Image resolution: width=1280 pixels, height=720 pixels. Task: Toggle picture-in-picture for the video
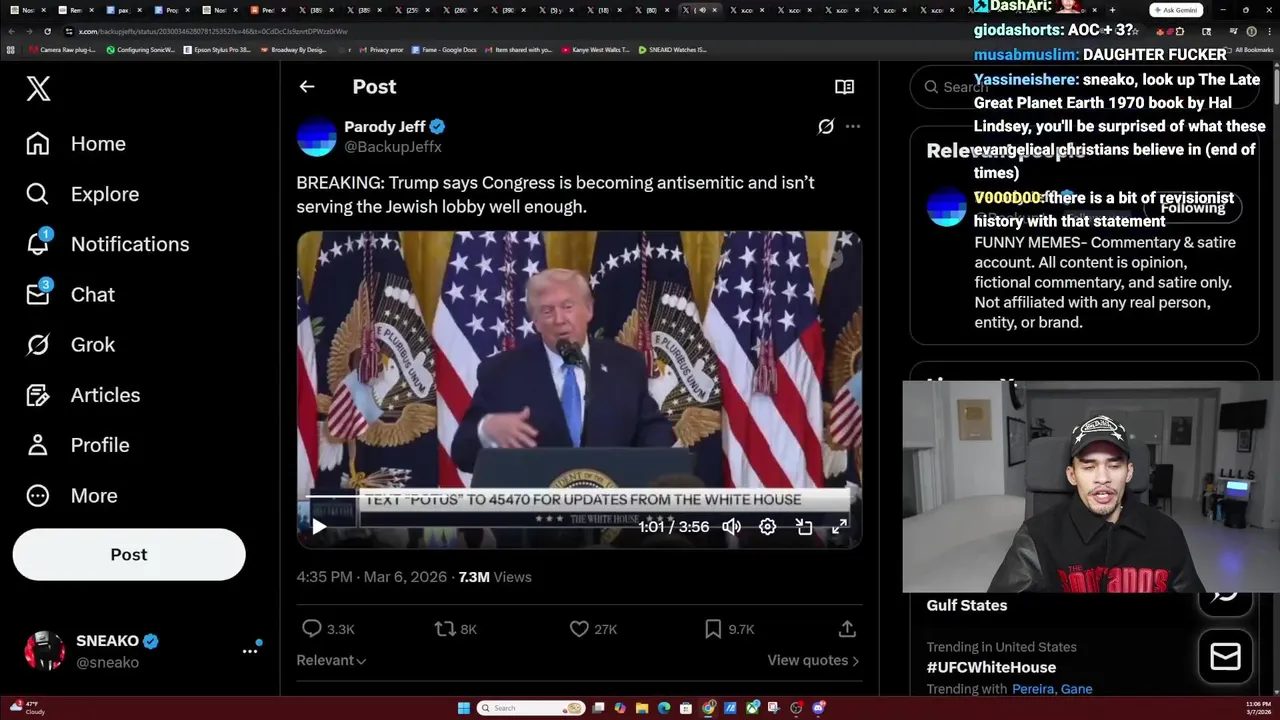804,527
